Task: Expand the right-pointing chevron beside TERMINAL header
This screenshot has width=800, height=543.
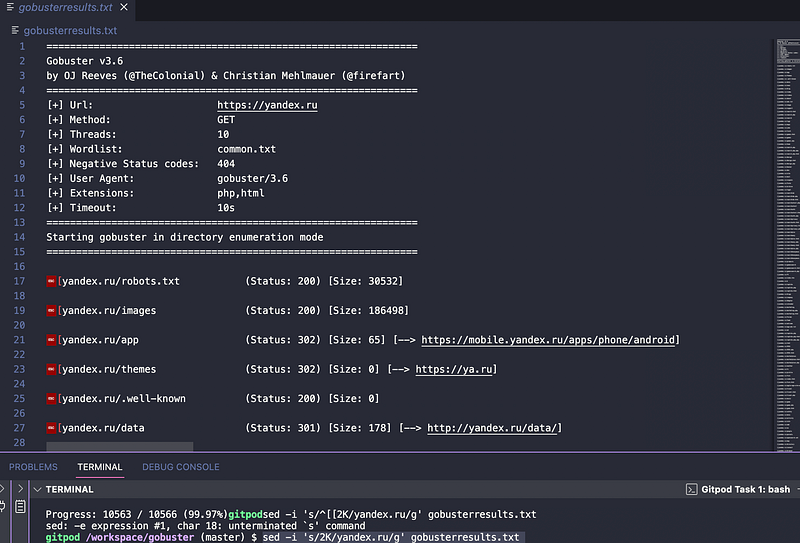Action: click(20, 489)
